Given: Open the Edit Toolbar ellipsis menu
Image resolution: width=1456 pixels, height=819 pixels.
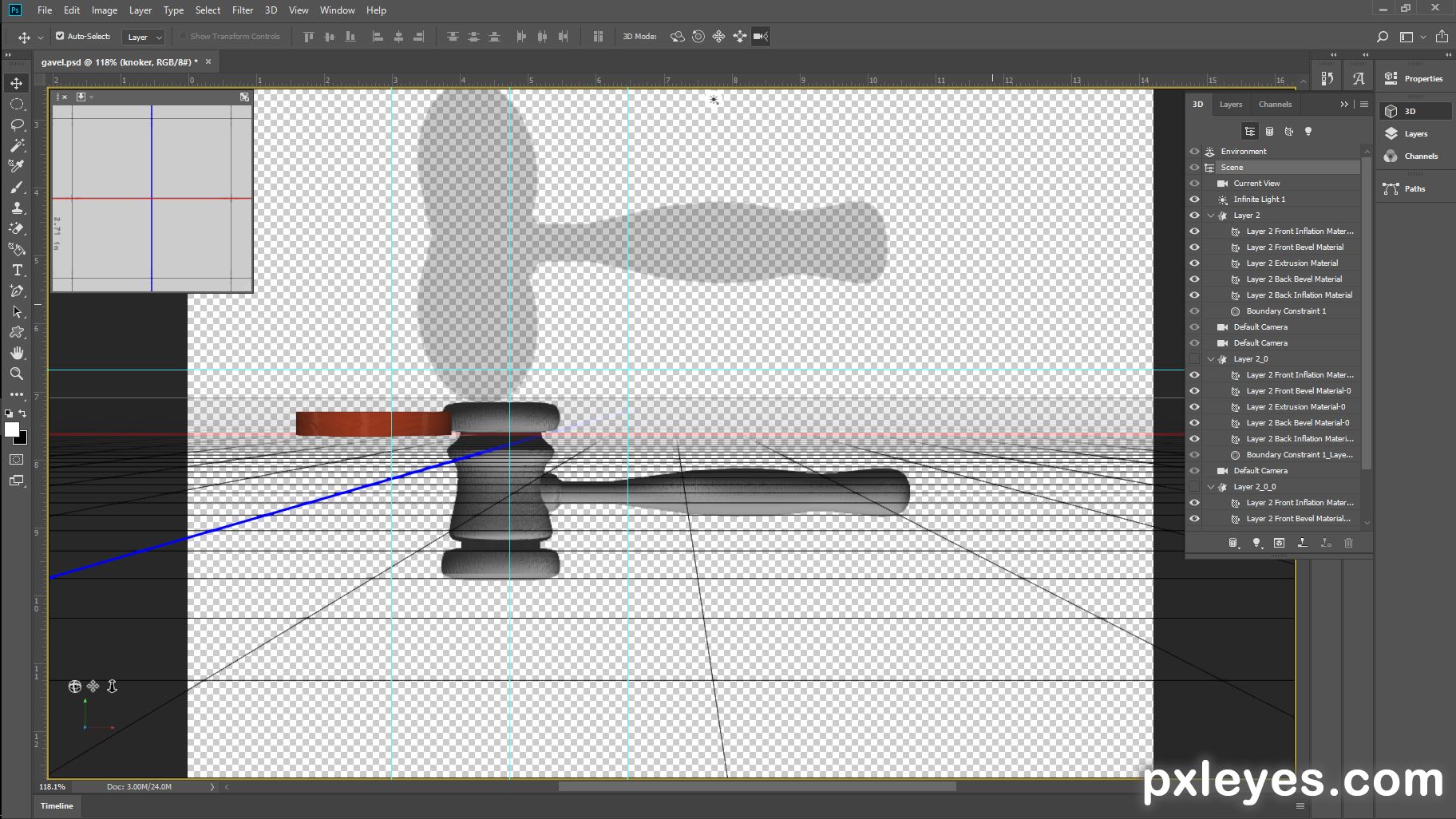Looking at the screenshot, I should [17, 394].
